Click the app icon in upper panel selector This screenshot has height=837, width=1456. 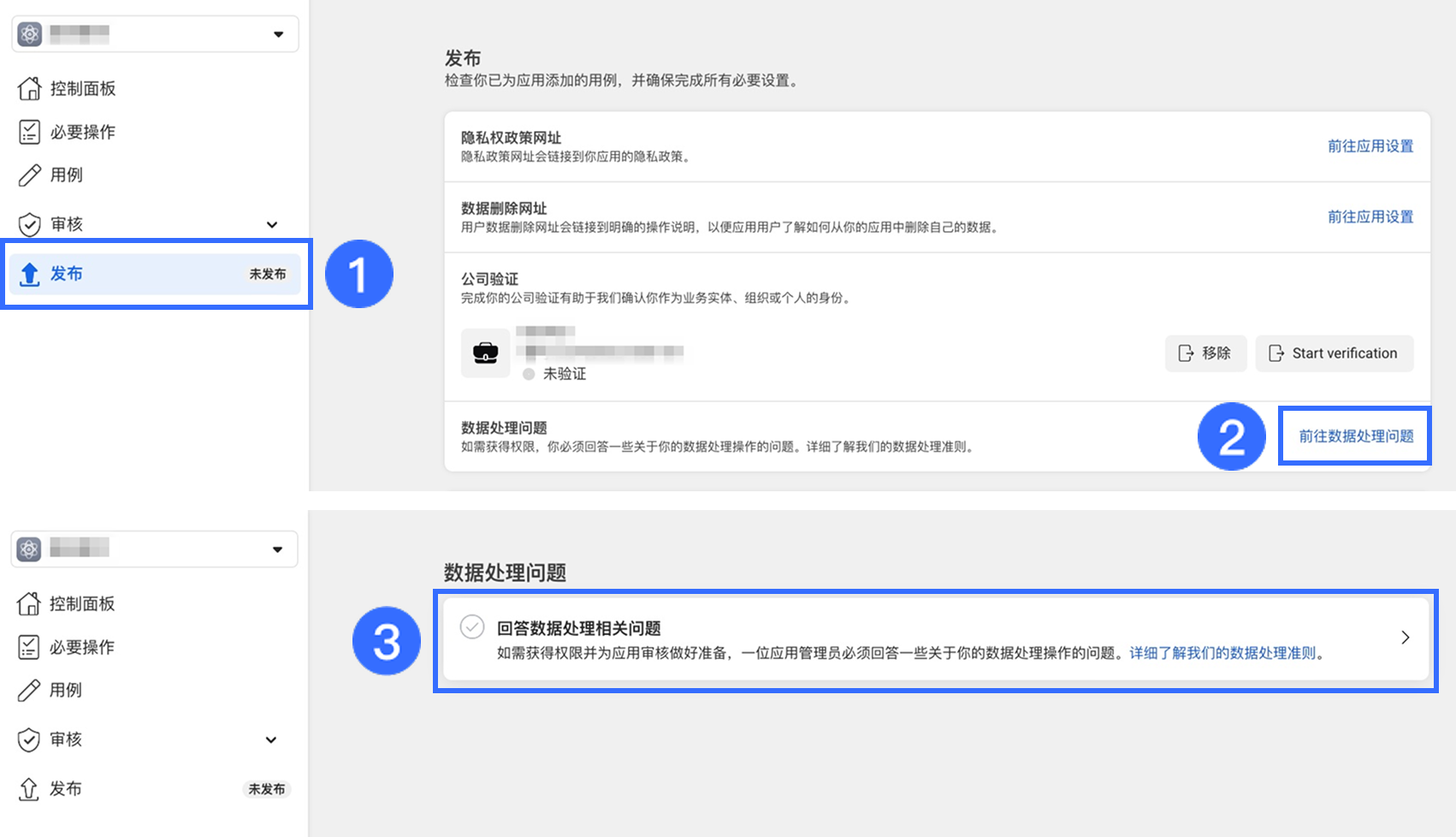30,34
